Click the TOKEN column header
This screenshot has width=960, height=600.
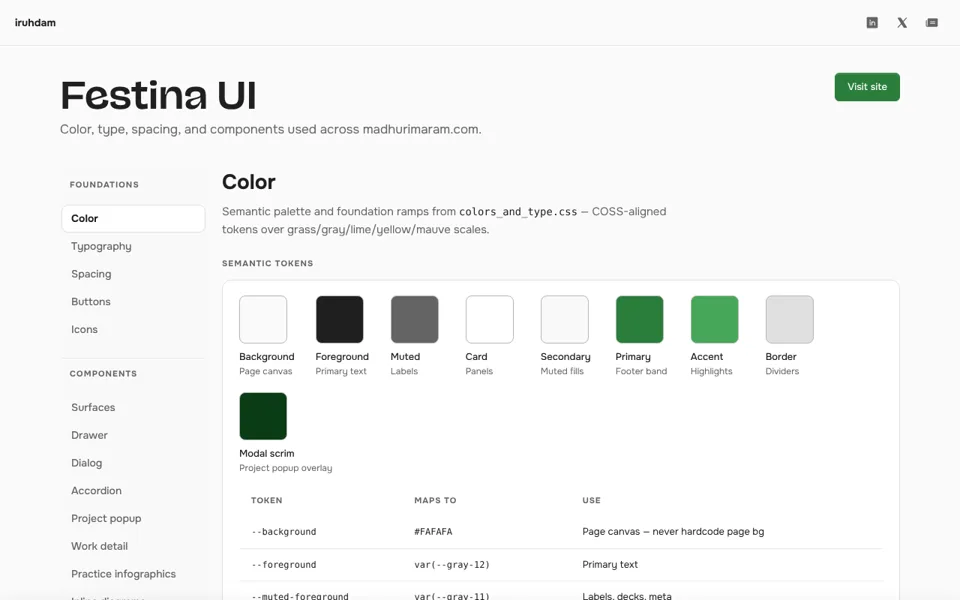click(x=267, y=500)
